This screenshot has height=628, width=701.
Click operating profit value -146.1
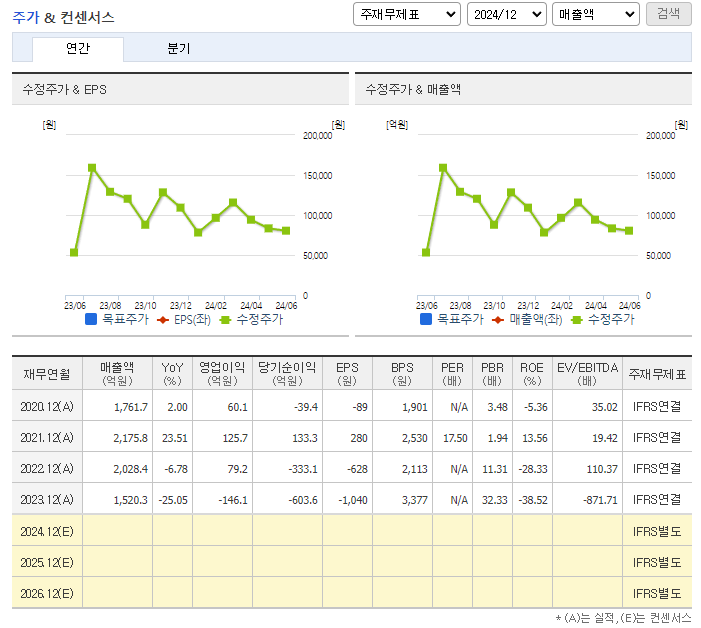click(x=233, y=500)
